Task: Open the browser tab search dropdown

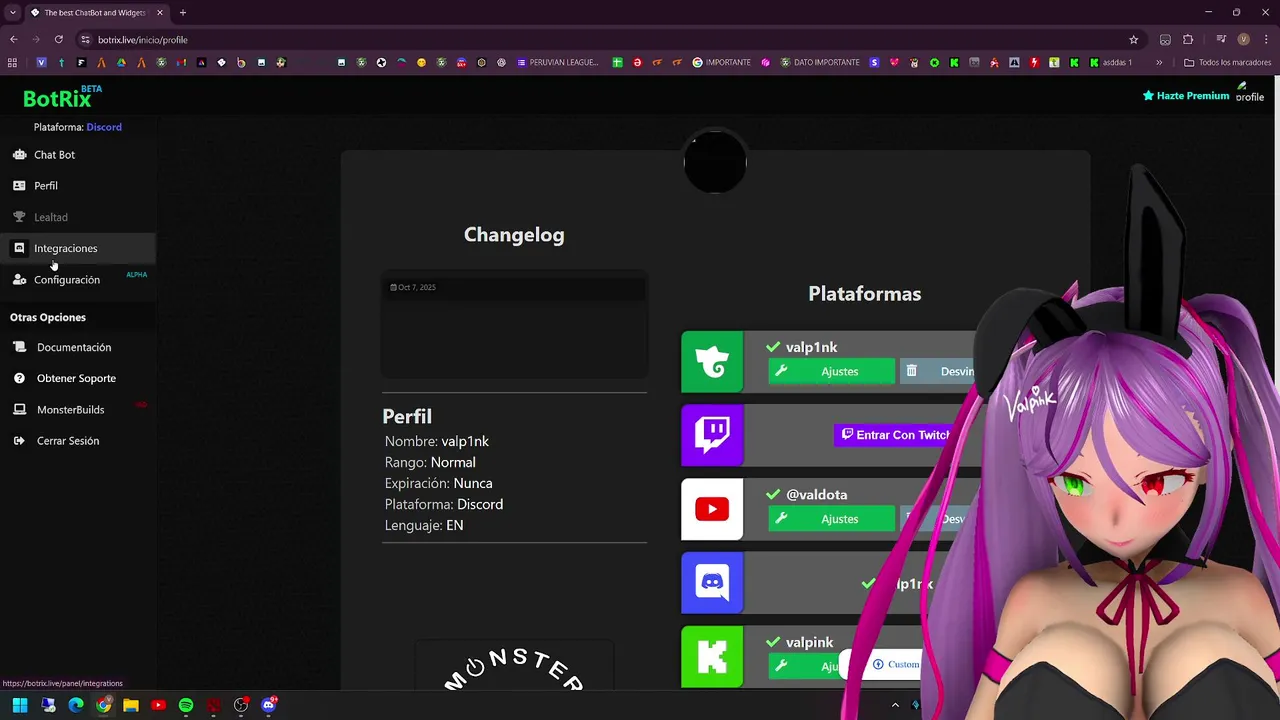Action: pyautogui.click(x=12, y=13)
